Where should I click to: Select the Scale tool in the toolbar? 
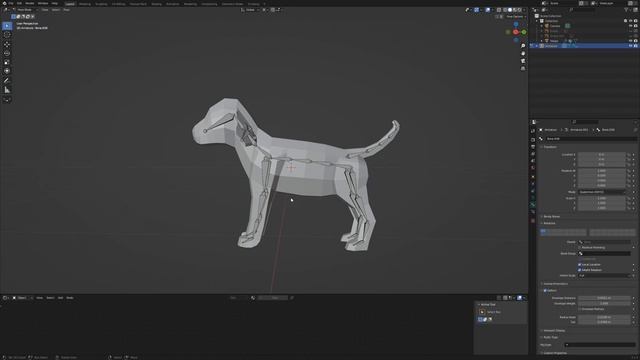tap(7, 62)
